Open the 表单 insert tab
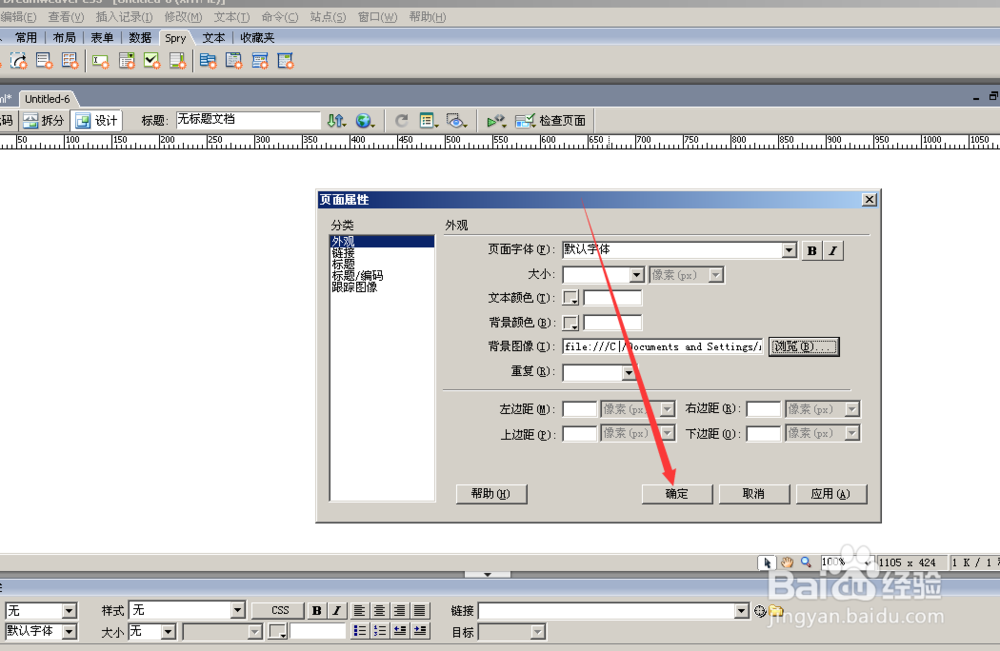Image resolution: width=1000 pixels, height=651 pixels. (102, 38)
